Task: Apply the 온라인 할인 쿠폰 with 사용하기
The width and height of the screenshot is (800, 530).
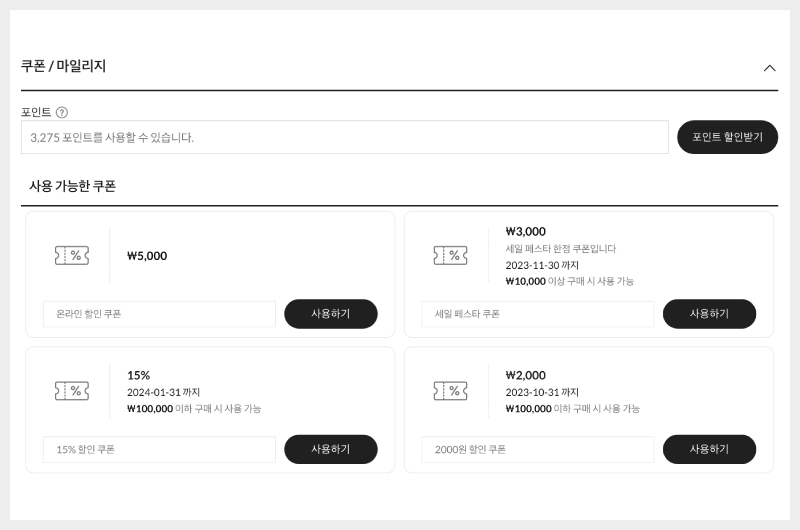Action: click(x=331, y=314)
